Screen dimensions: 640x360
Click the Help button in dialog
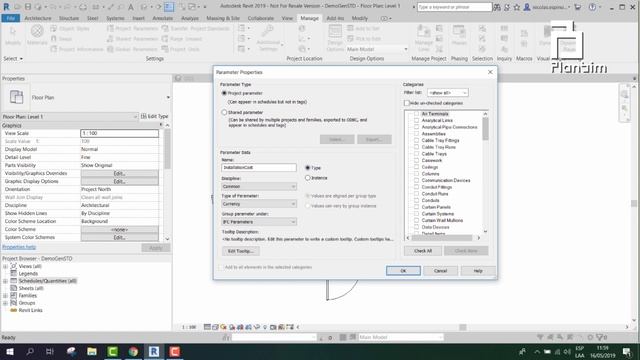[478, 271]
